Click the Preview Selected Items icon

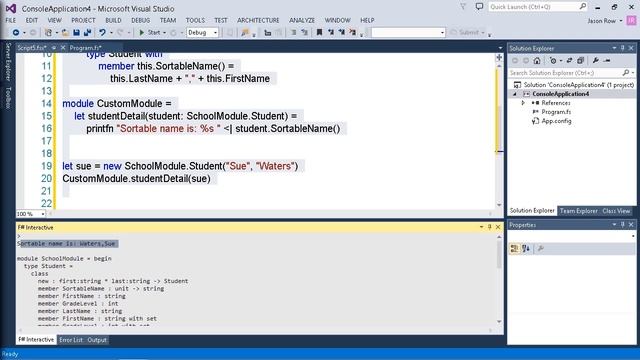[x=607, y=61]
